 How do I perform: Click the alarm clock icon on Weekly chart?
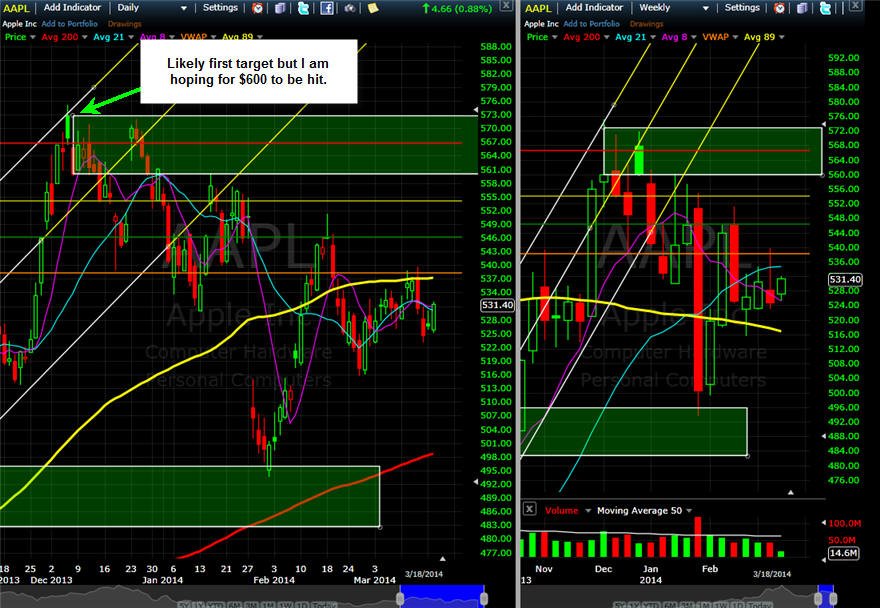(780, 8)
